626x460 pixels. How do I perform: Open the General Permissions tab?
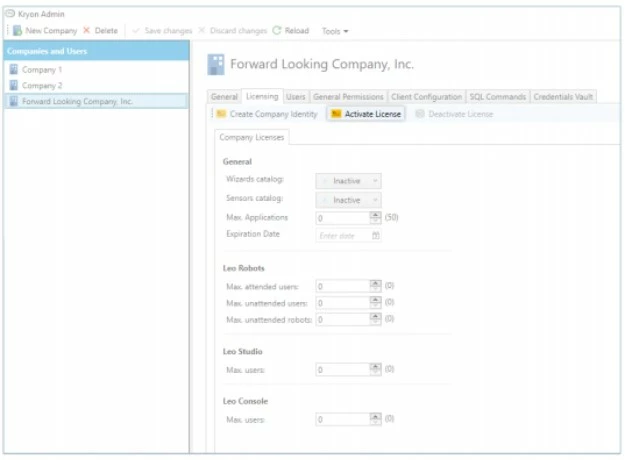tap(348, 97)
